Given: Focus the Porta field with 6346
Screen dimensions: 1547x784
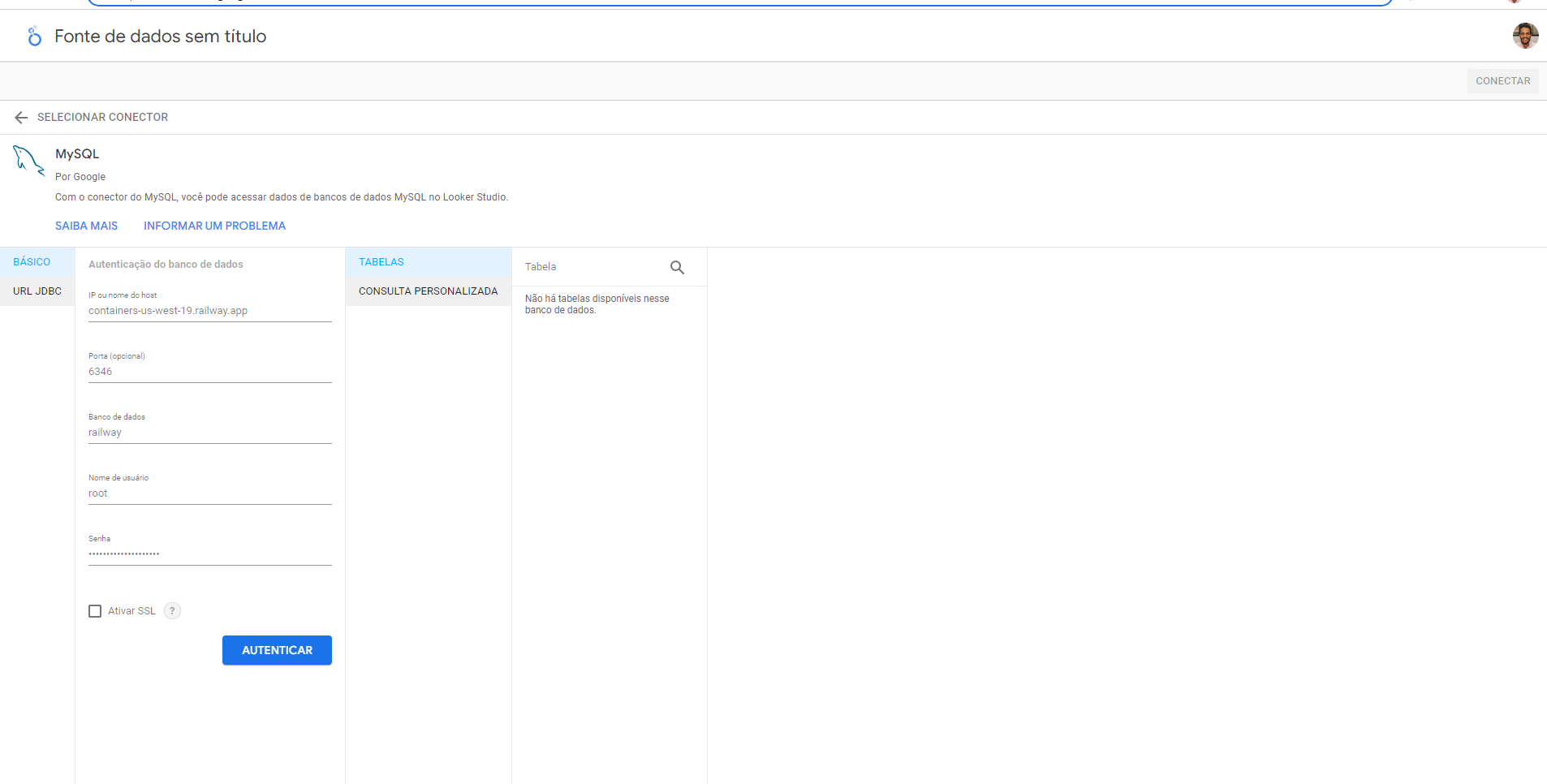Looking at the screenshot, I should click(x=210, y=372).
